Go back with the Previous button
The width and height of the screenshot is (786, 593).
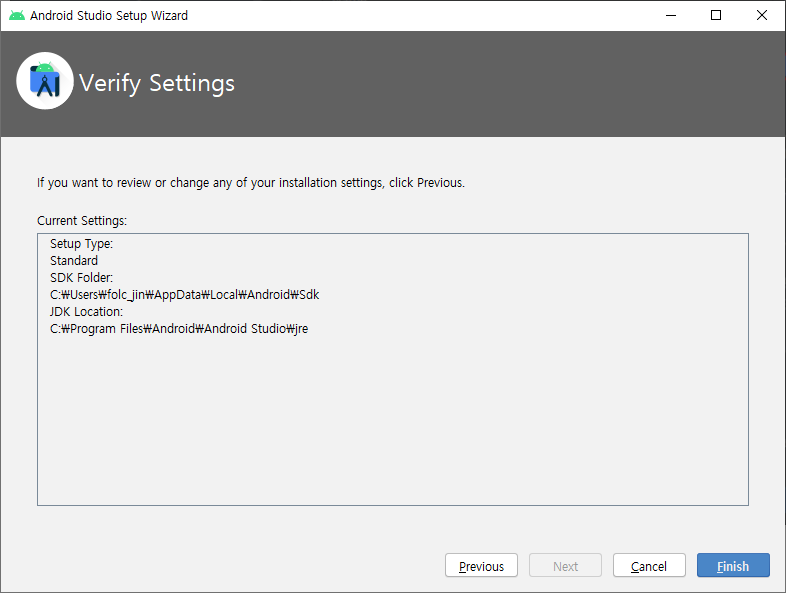481,565
